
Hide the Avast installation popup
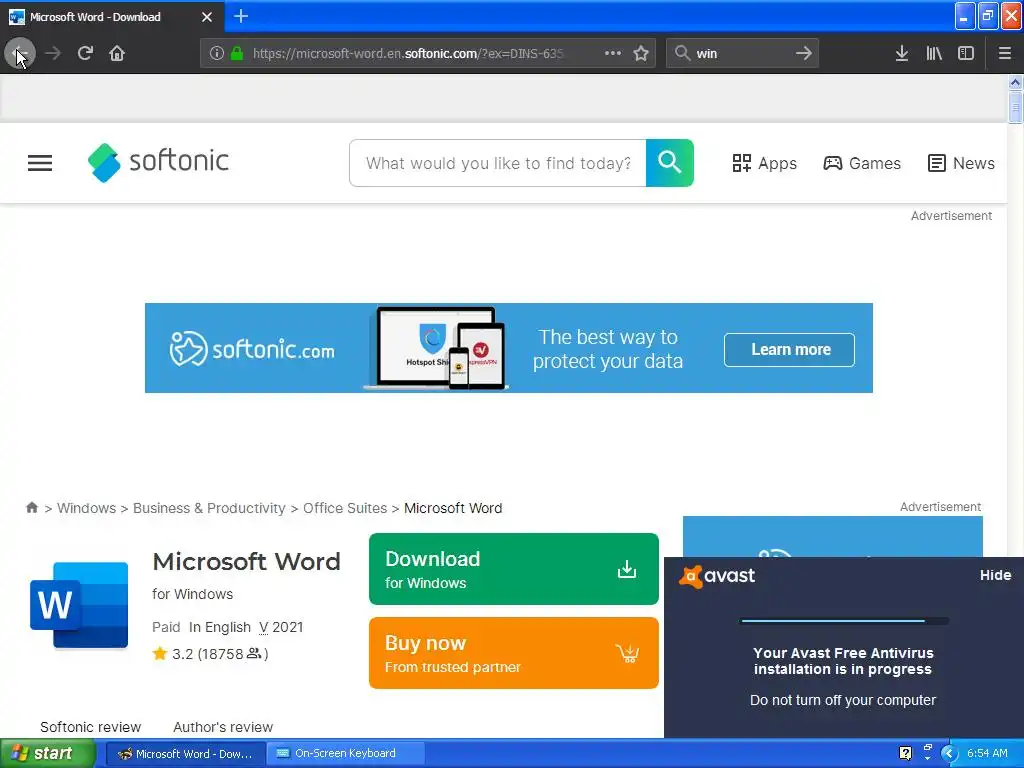tap(995, 575)
